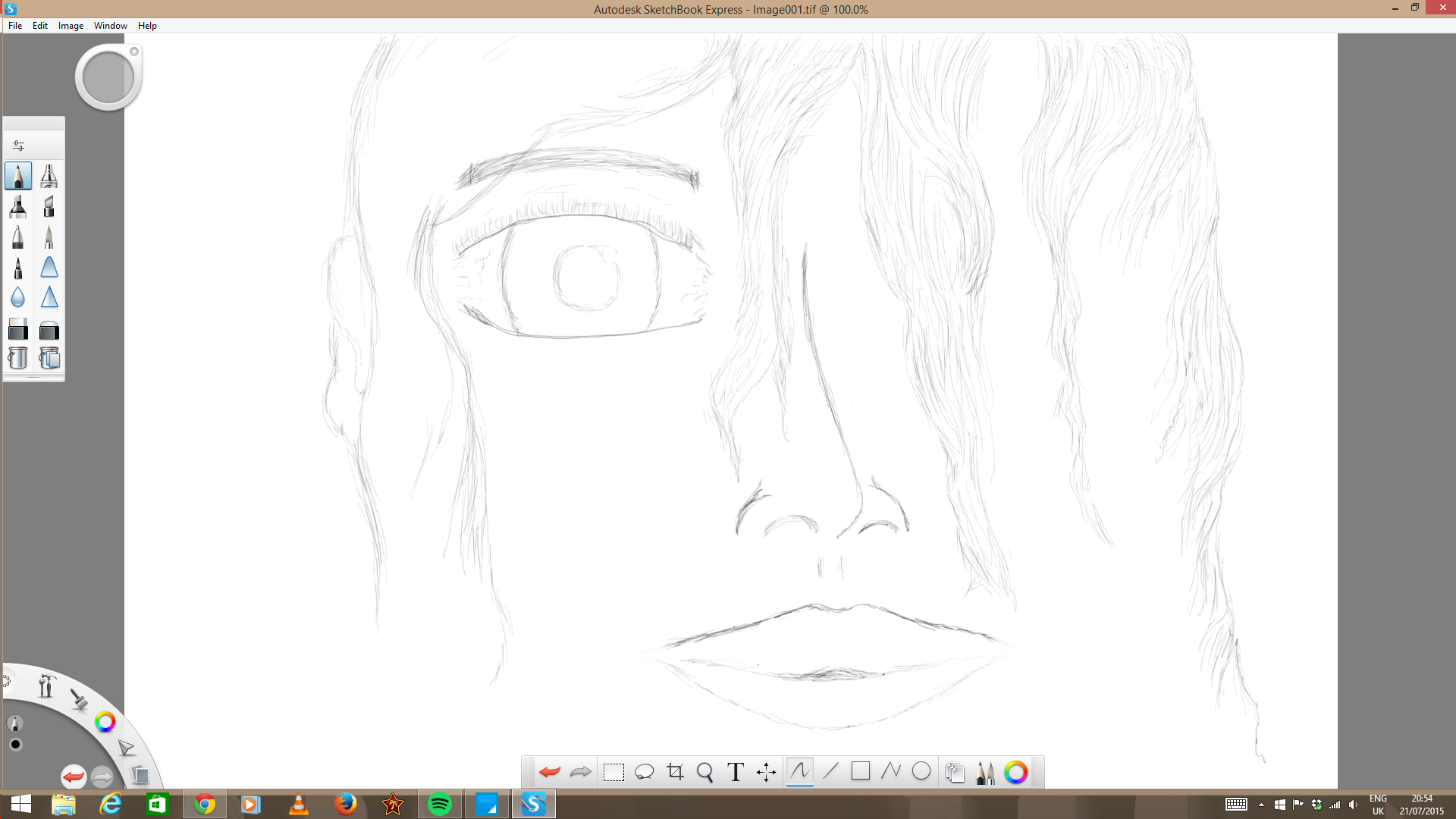1456x819 pixels.
Task: Toggle the Rectangle draw style
Action: pyautogui.click(x=860, y=772)
